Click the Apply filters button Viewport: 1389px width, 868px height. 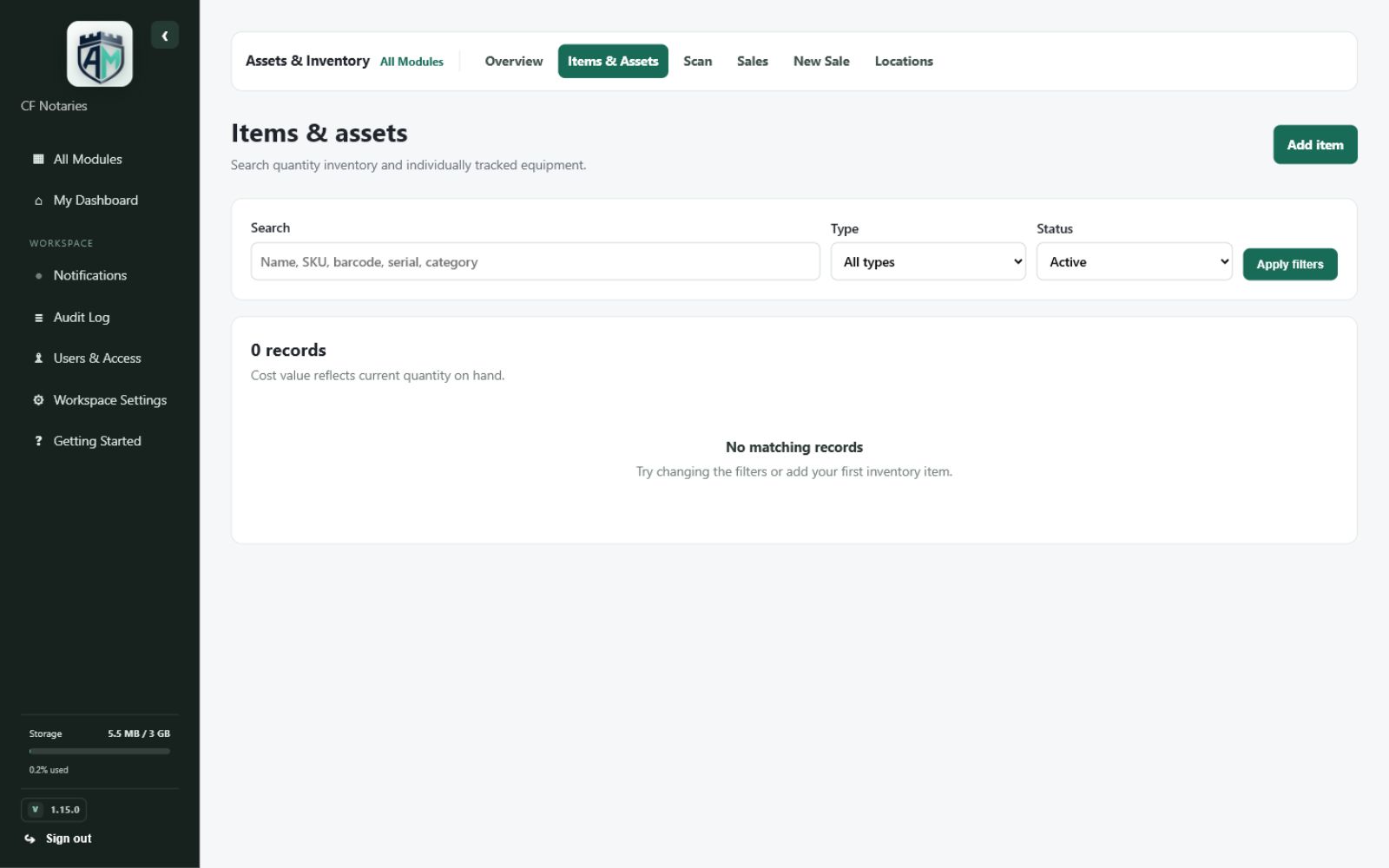point(1290,264)
